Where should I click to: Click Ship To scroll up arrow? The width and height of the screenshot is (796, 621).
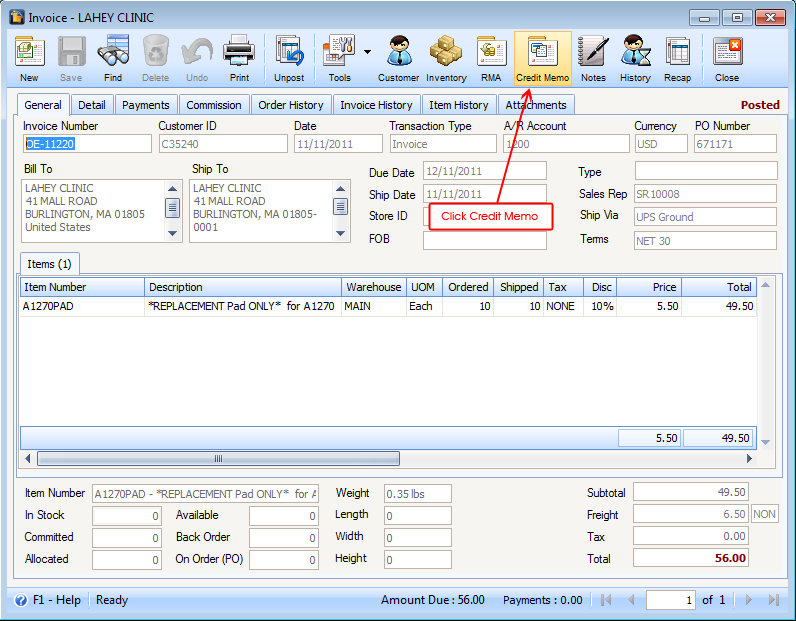340,188
